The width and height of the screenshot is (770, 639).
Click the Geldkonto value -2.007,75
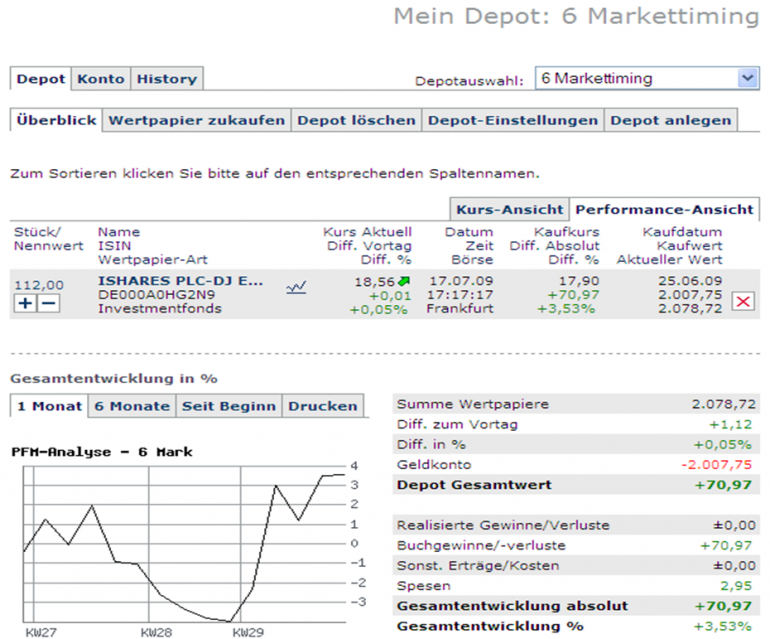(716, 465)
